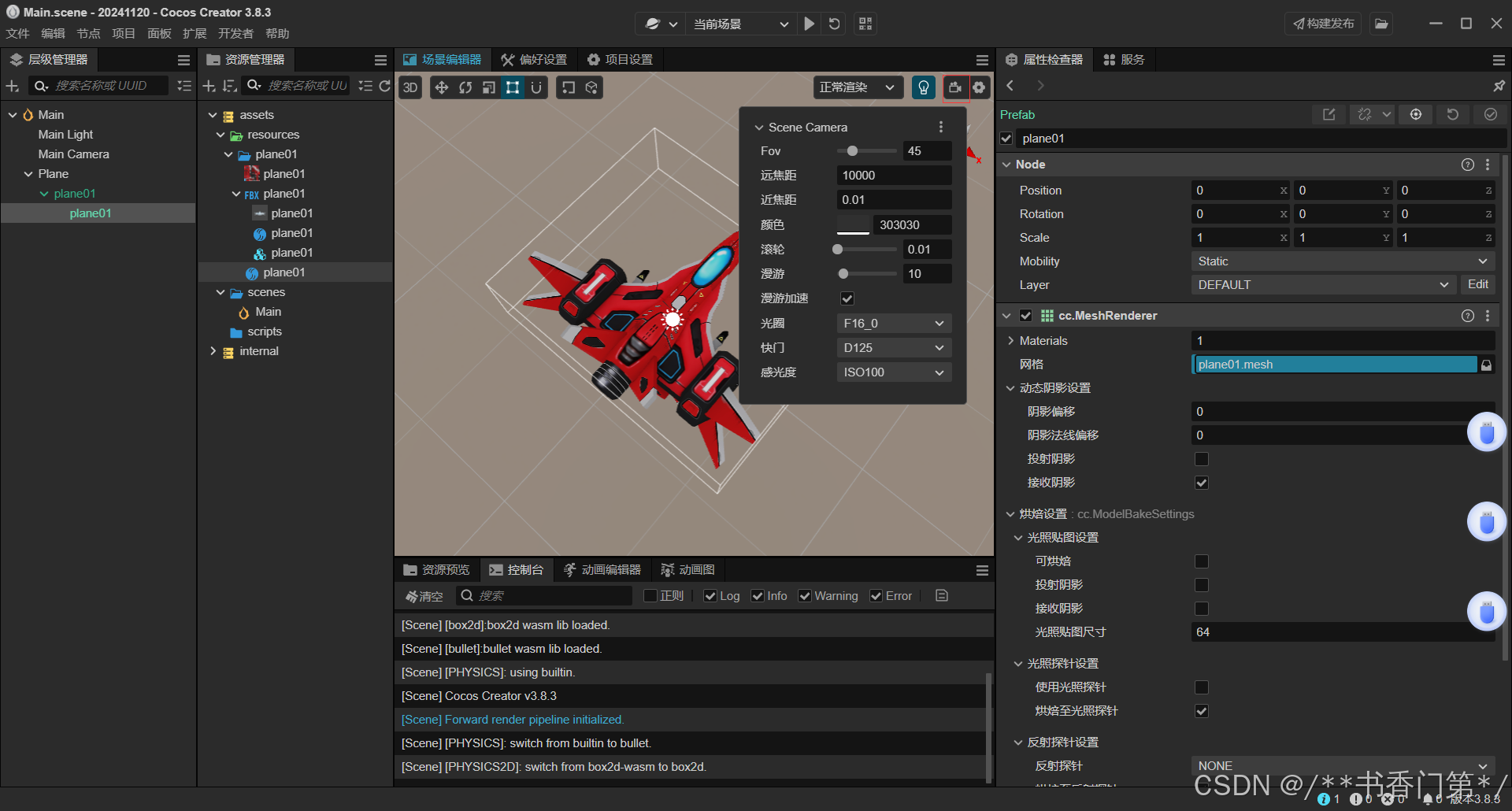The image size is (1512, 811).
Task: Apply prefab changes with checkmark icon
Action: [1491, 114]
